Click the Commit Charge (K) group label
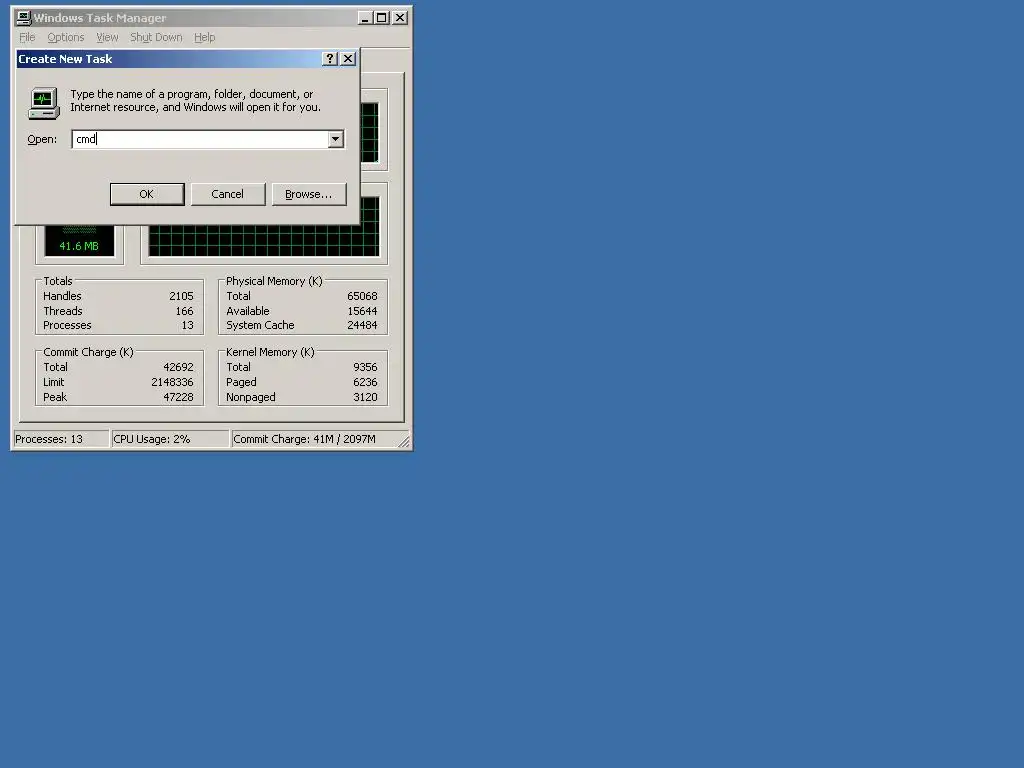 coord(88,352)
